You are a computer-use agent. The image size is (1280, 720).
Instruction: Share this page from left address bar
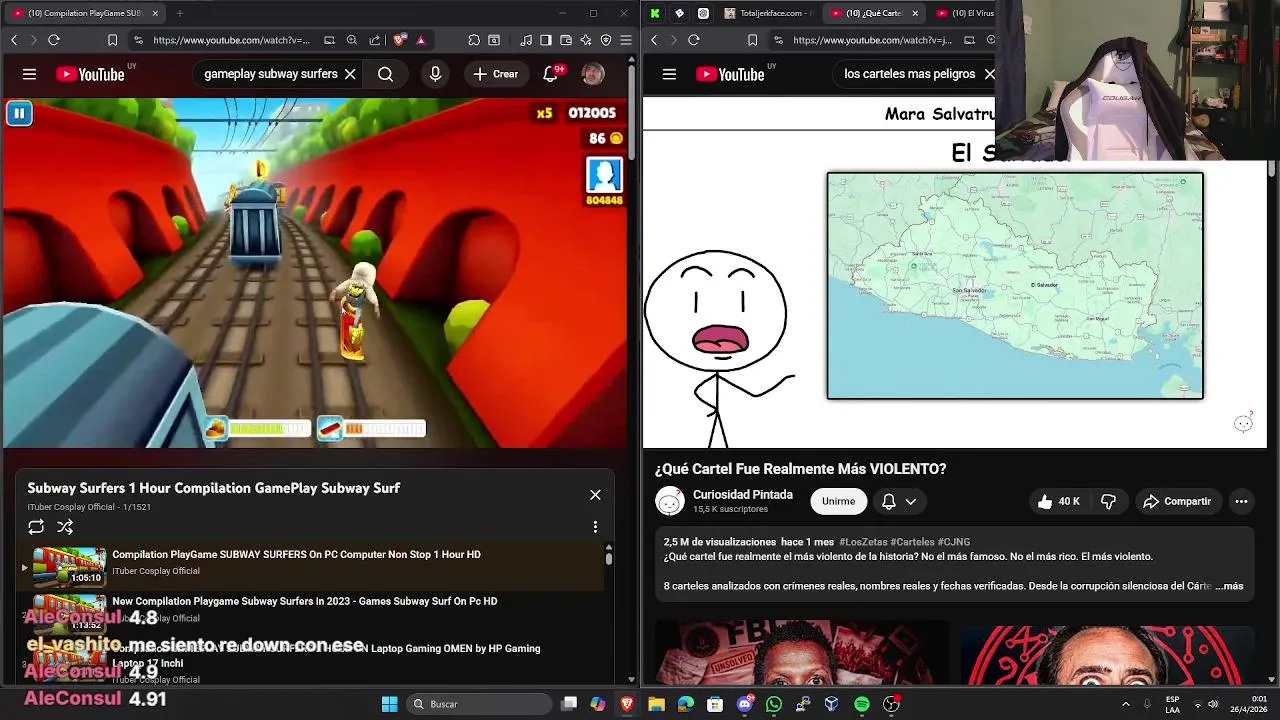pos(374,40)
